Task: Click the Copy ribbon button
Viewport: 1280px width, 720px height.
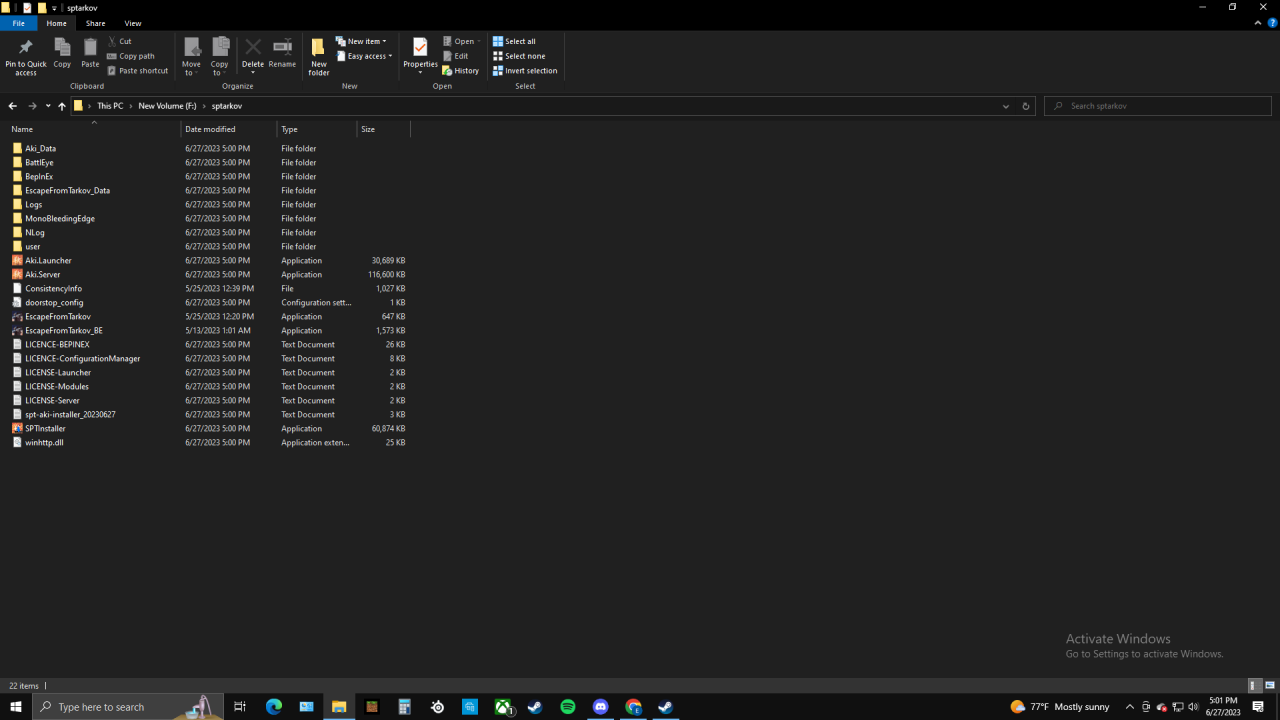Action: pos(62,54)
